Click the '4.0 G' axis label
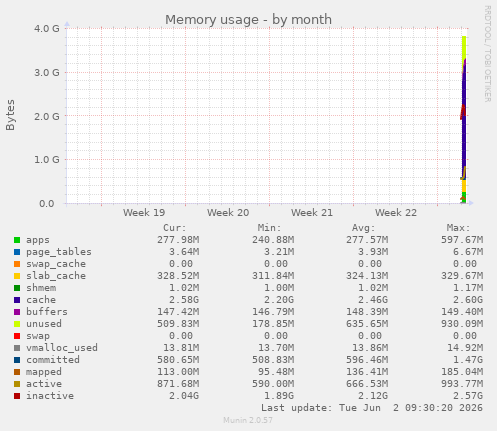497x431 pixels. coord(47,28)
